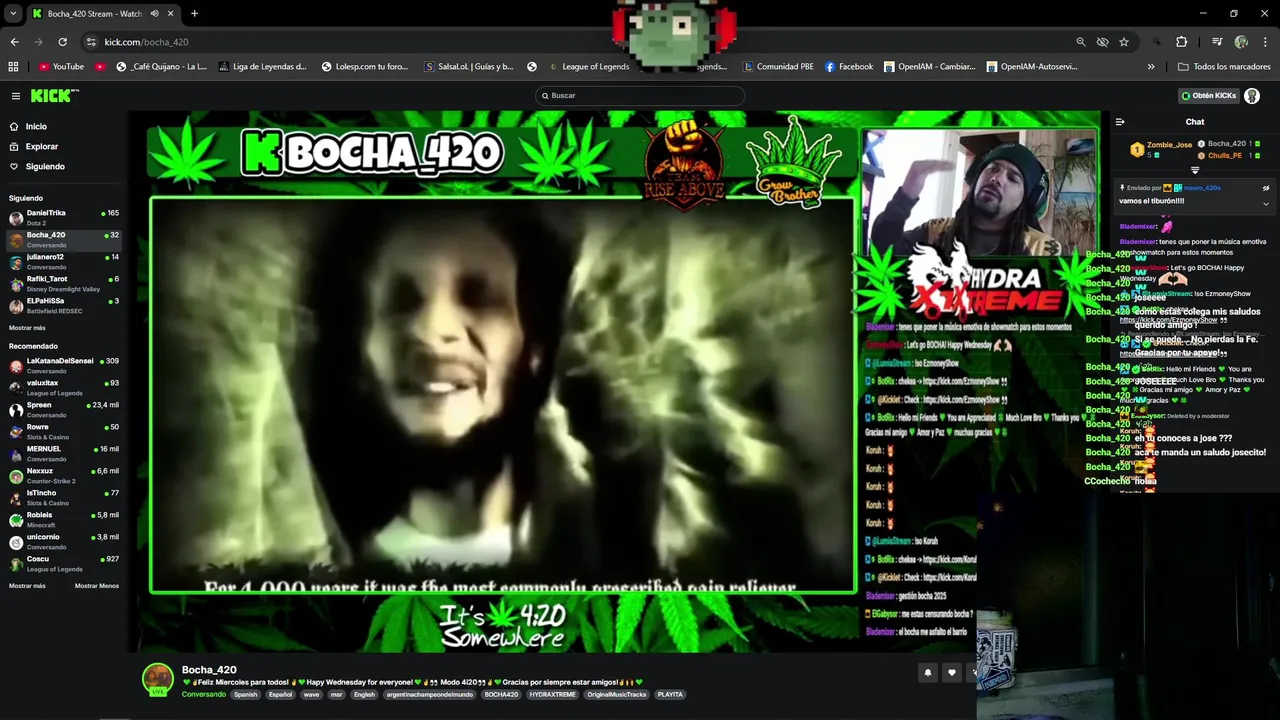
Task: Show more bookmarks chevron
Action: point(1151,67)
